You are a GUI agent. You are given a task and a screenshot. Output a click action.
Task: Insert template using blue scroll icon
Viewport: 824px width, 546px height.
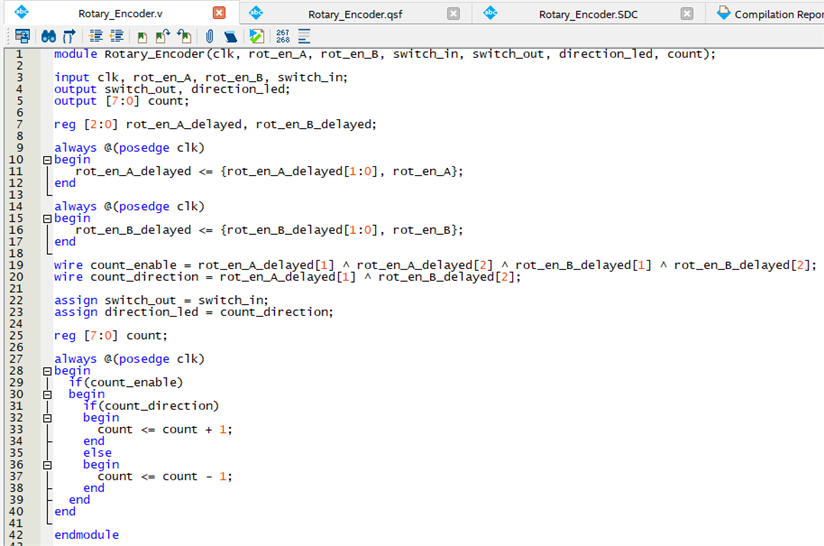[x=230, y=36]
